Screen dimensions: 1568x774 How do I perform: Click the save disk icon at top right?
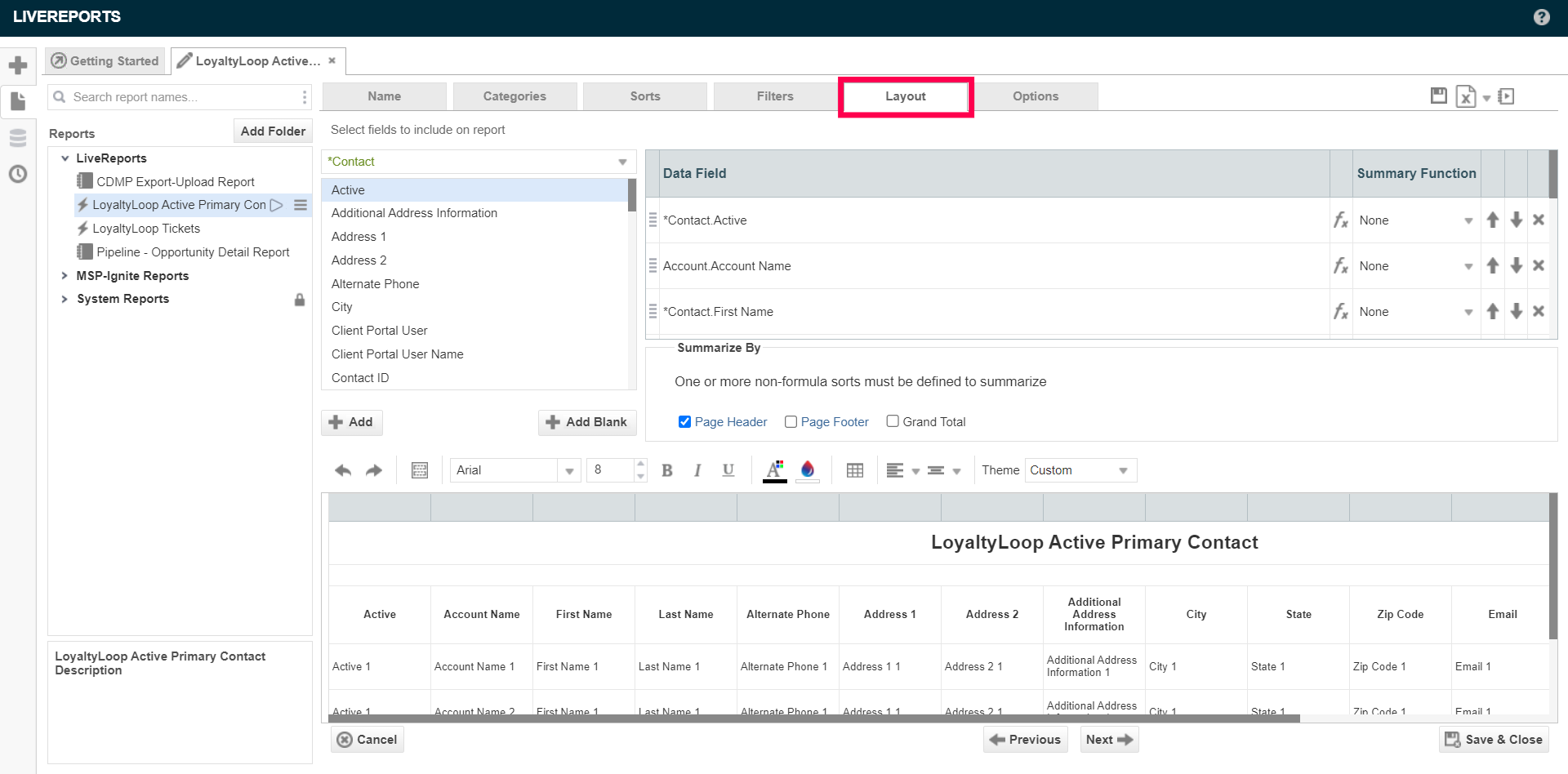point(1439,96)
